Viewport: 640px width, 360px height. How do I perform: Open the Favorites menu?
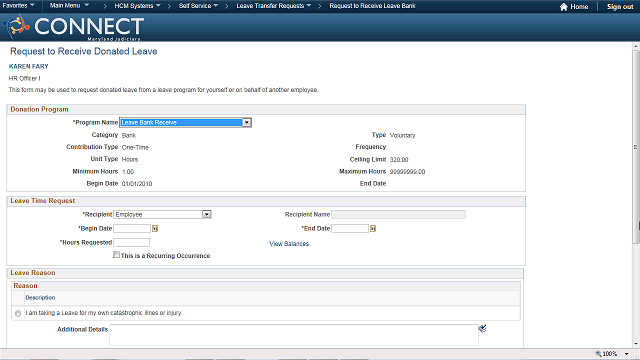[18, 6]
